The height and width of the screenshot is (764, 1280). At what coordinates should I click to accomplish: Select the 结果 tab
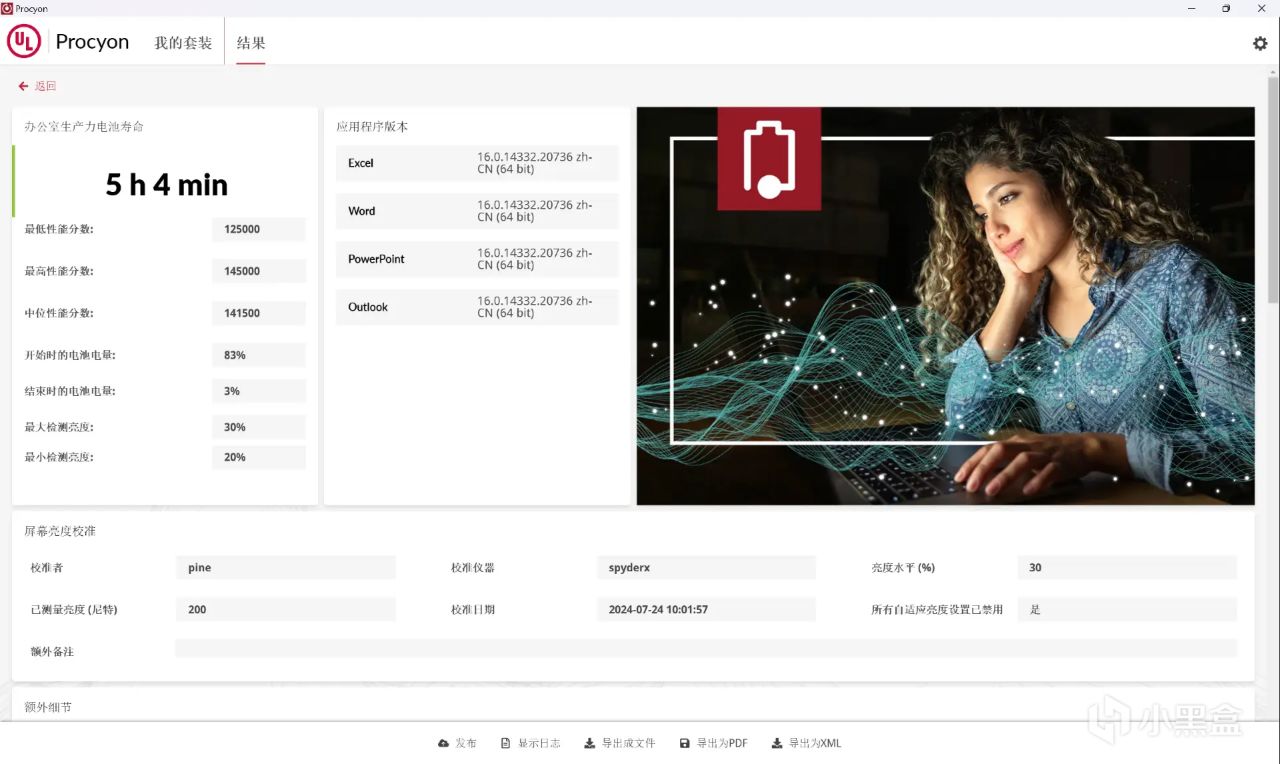[x=251, y=43]
